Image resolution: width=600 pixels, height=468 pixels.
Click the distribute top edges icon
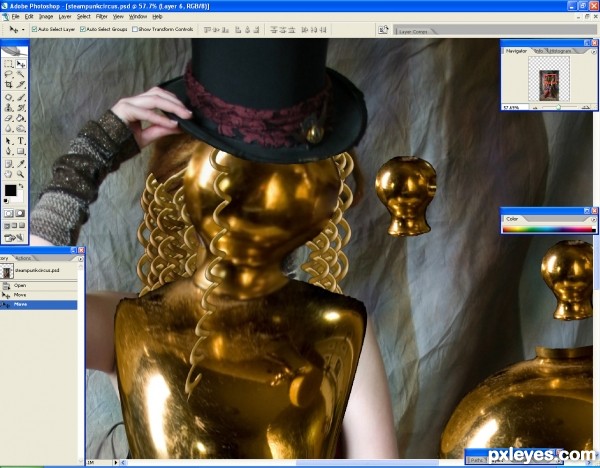[x=274, y=29]
